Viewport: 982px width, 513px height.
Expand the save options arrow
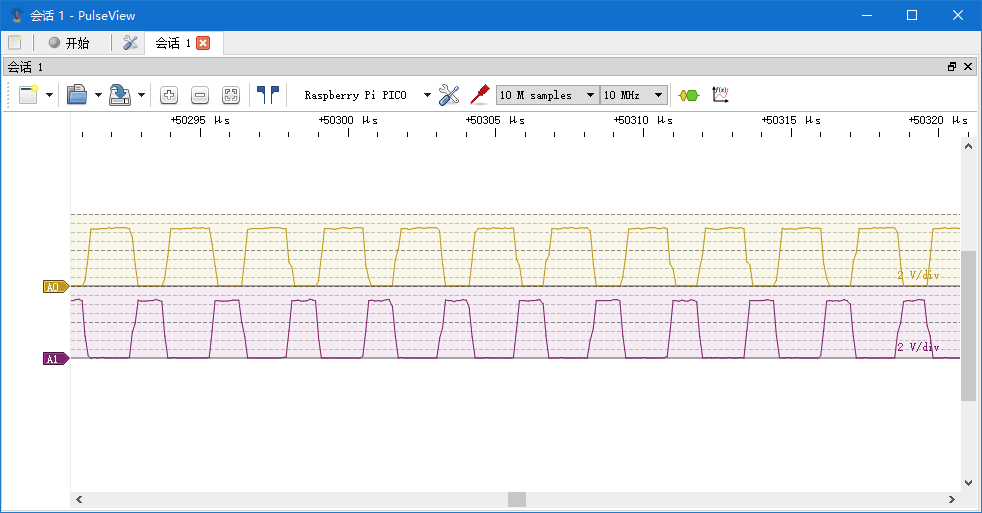pyautogui.click(x=141, y=95)
